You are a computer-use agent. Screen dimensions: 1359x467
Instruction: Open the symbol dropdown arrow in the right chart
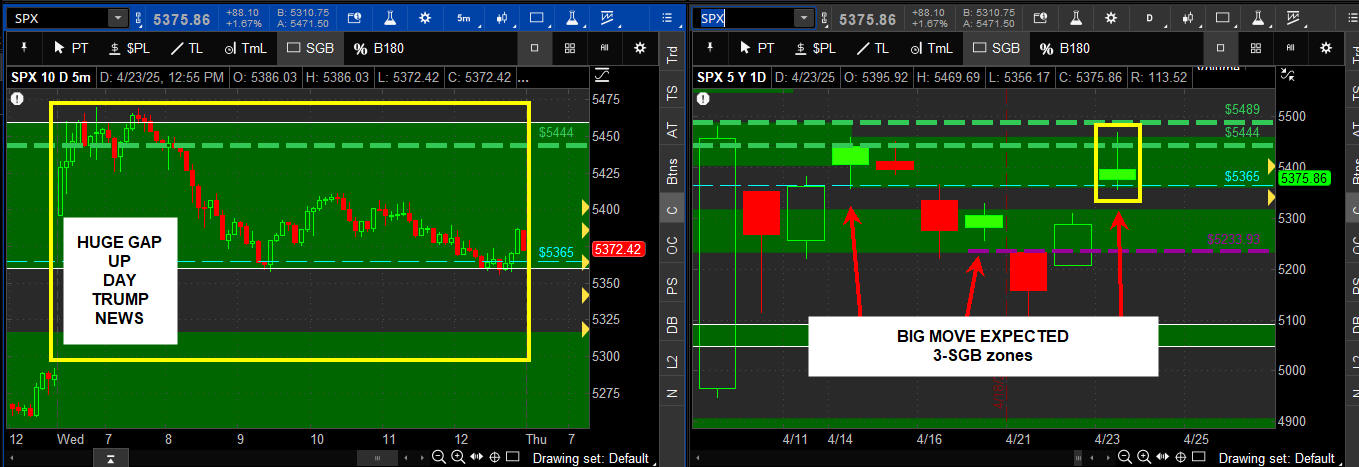tap(803, 18)
